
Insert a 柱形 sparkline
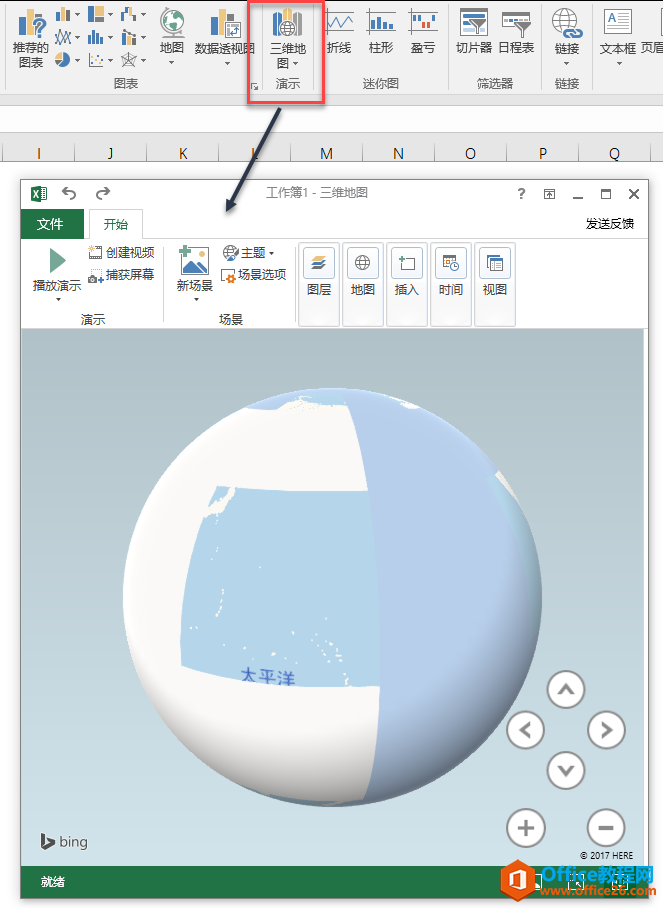tap(380, 33)
